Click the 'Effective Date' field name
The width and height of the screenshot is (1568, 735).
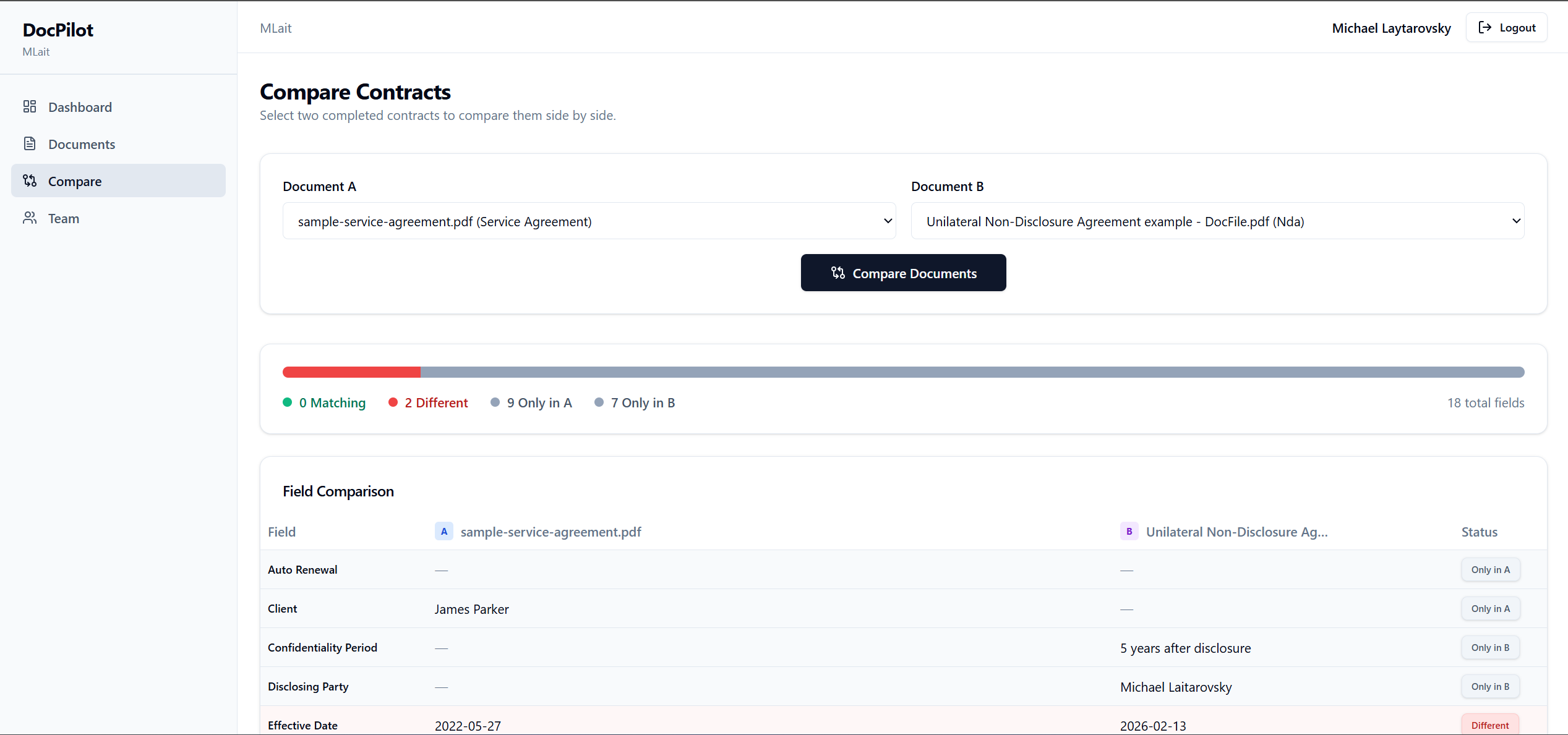pyautogui.click(x=302, y=726)
